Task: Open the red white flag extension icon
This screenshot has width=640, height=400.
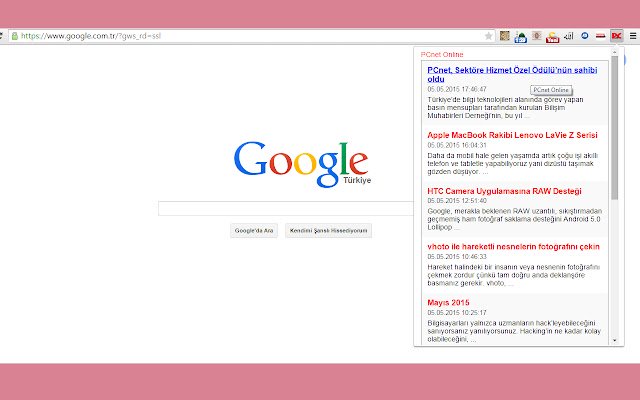Action: click(x=600, y=36)
